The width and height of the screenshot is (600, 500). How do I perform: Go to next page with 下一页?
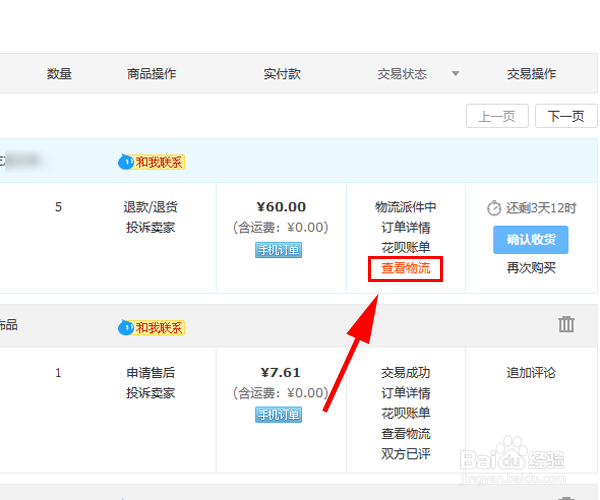click(x=566, y=116)
